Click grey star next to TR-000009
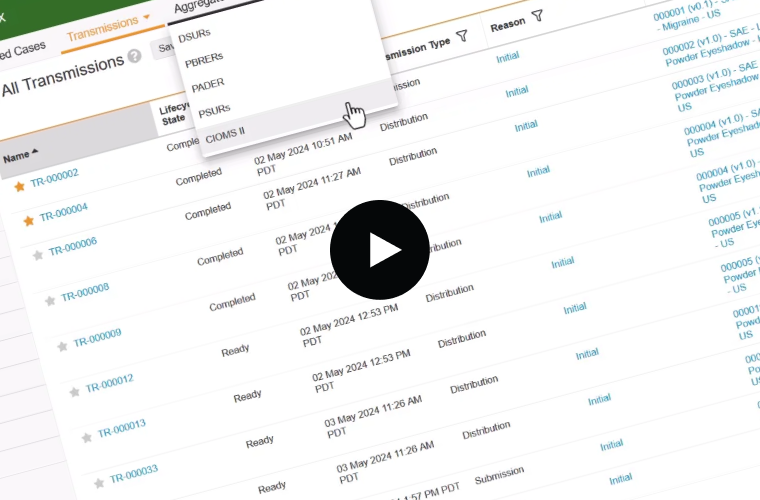 coord(62,346)
